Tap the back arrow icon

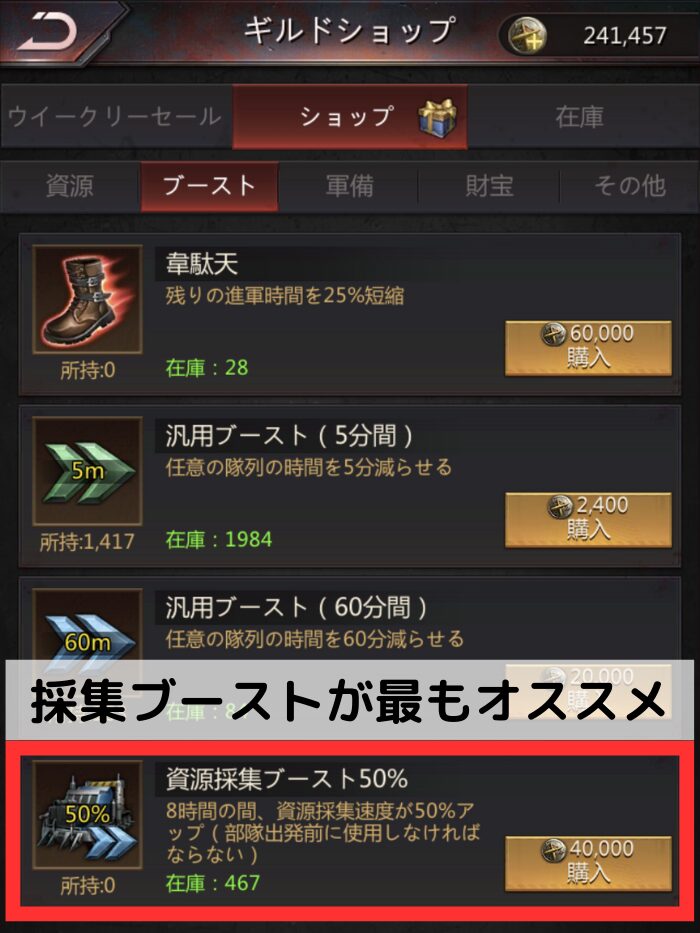[x=48, y=31]
